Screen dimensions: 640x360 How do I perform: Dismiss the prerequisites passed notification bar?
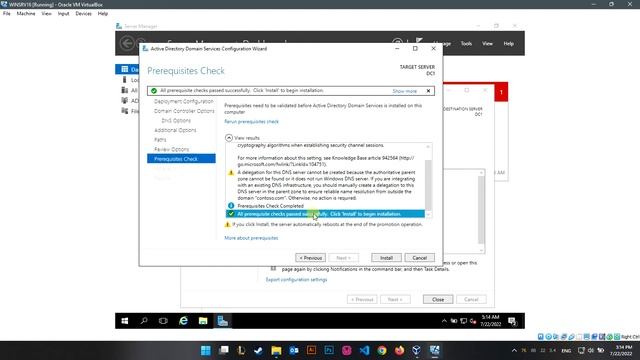[428, 91]
